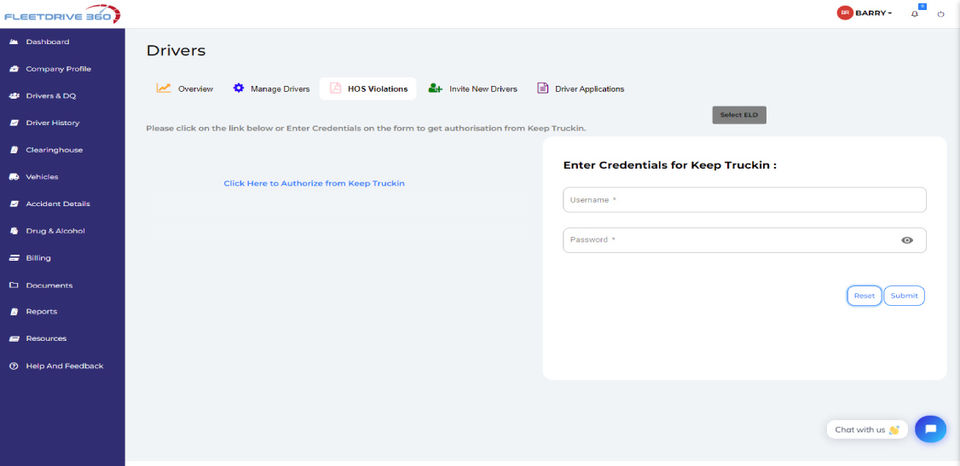Click the Vehicles truck icon
960x466 pixels.
[13, 177]
